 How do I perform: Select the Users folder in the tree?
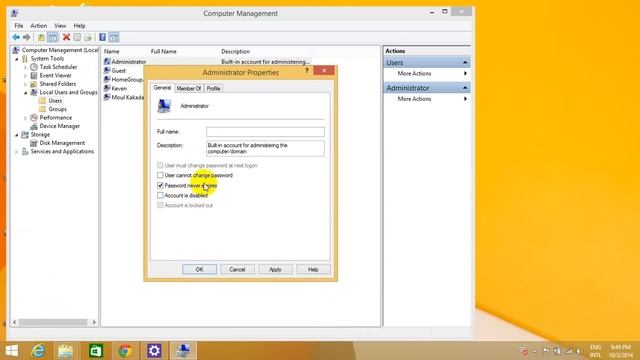55,101
